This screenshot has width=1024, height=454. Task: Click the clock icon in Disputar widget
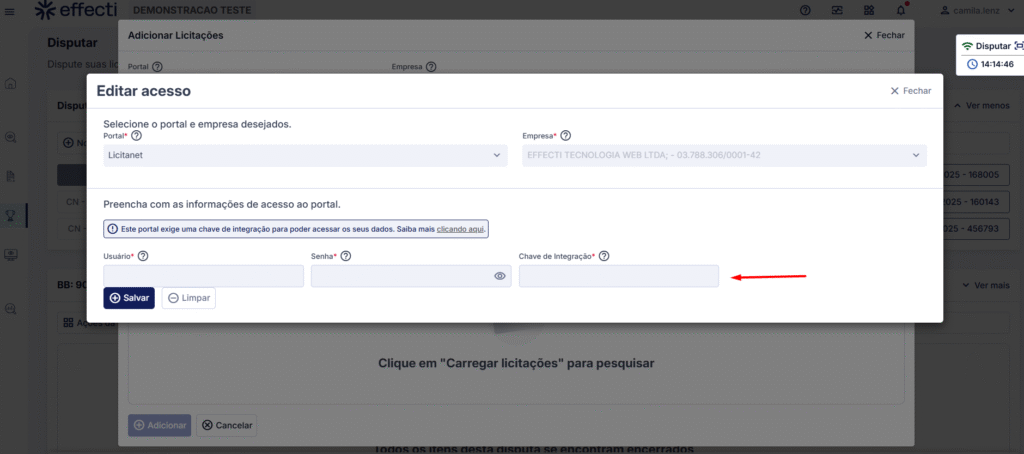[972, 64]
